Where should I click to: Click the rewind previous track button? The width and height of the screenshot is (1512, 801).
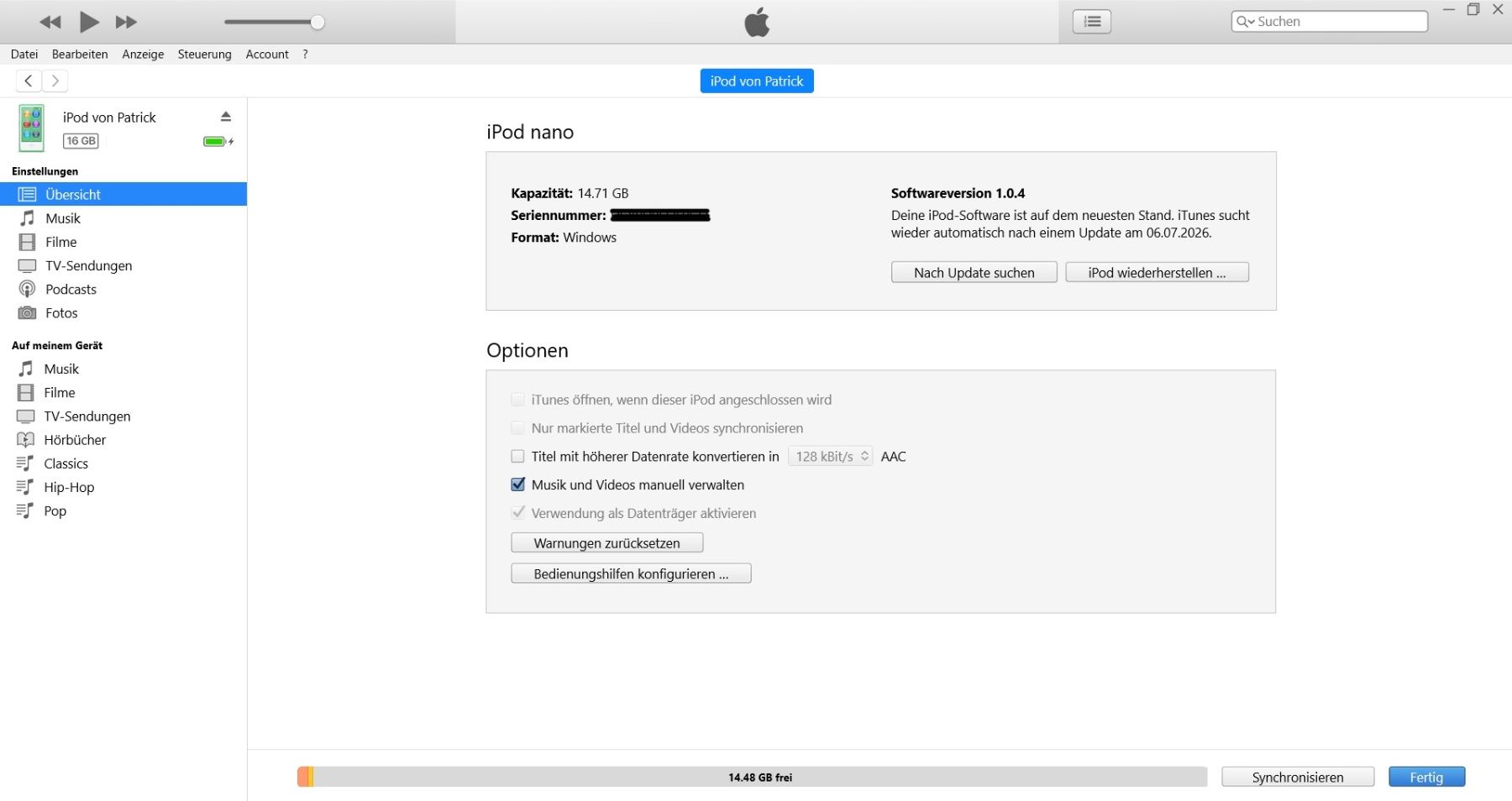click(50, 22)
